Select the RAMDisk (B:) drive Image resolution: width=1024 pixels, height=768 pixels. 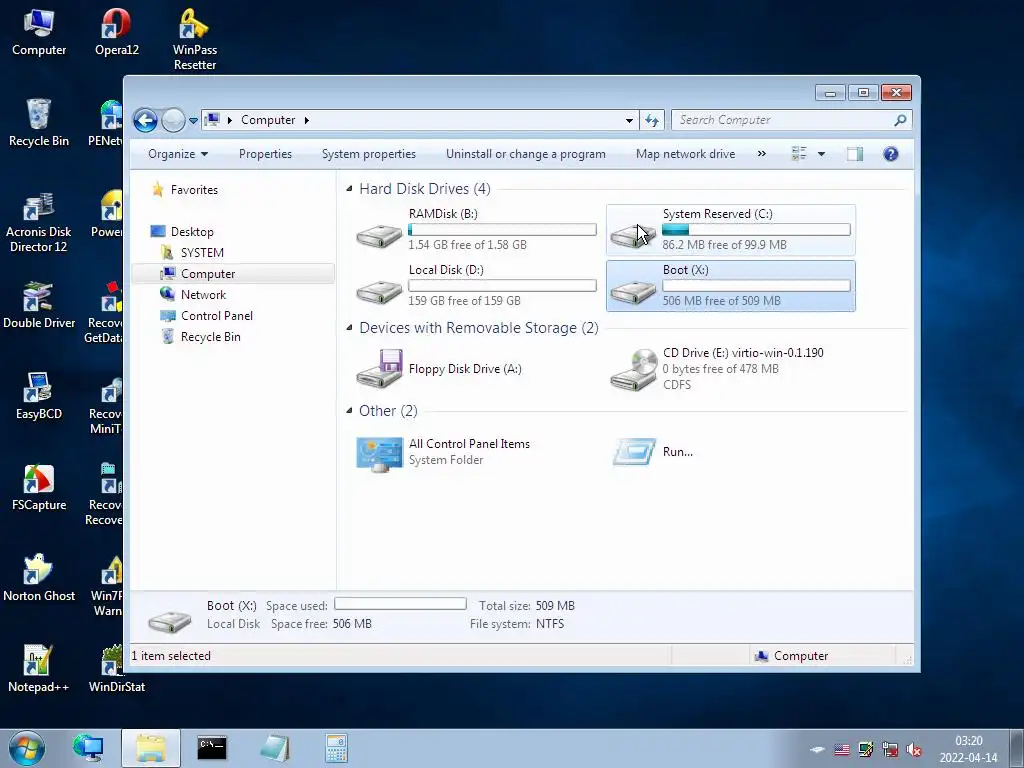point(476,230)
